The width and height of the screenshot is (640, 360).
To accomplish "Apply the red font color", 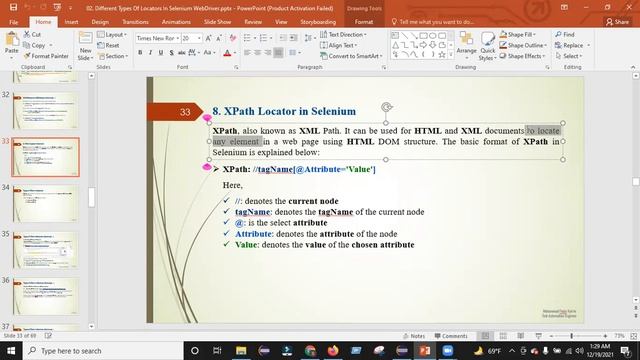I will 227,53.
